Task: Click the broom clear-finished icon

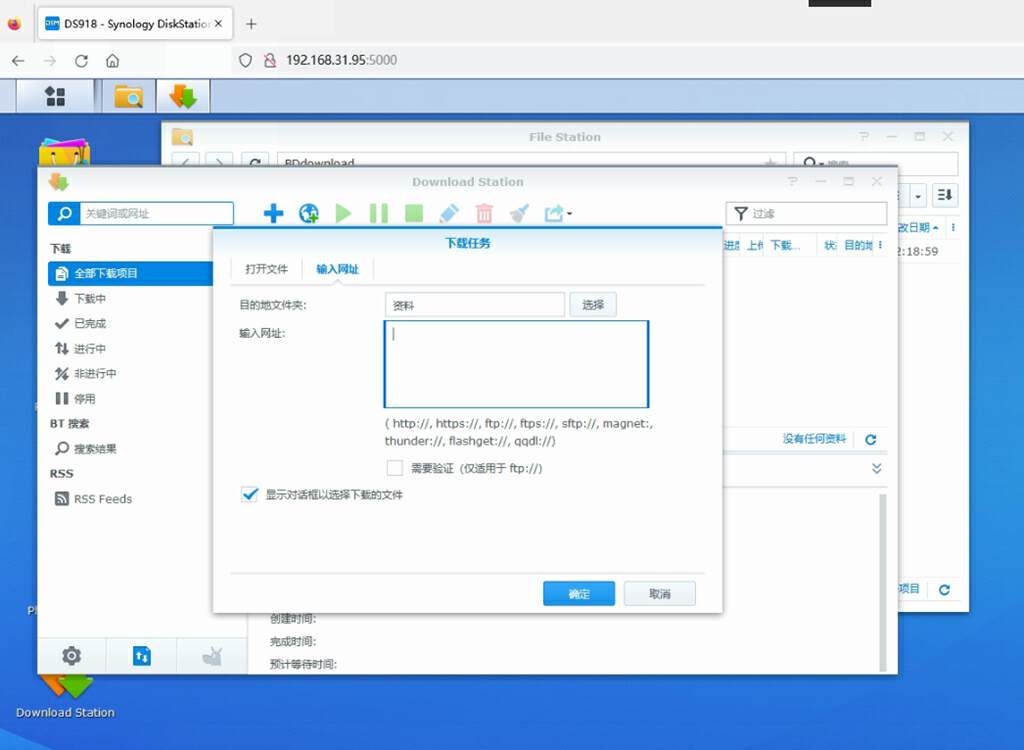Action: click(x=519, y=213)
